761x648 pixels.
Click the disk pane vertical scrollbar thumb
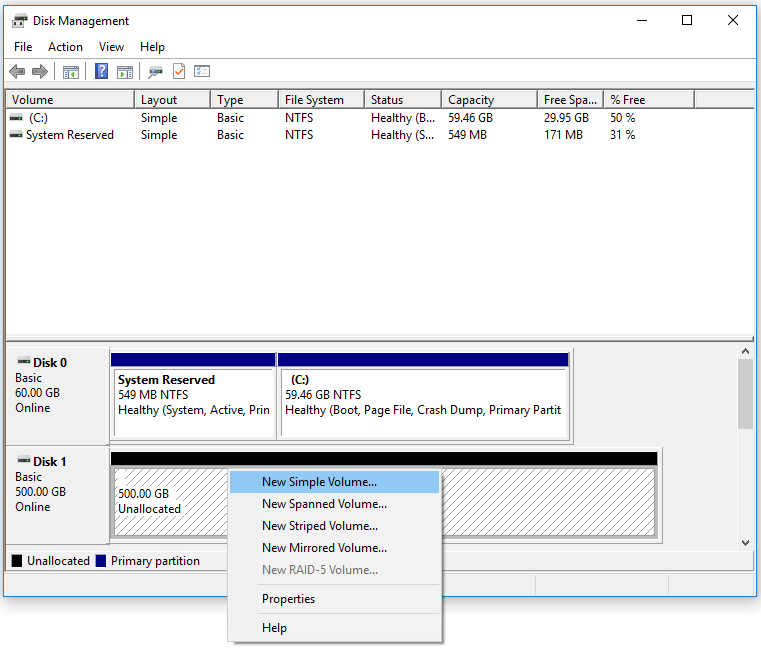tap(745, 394)
